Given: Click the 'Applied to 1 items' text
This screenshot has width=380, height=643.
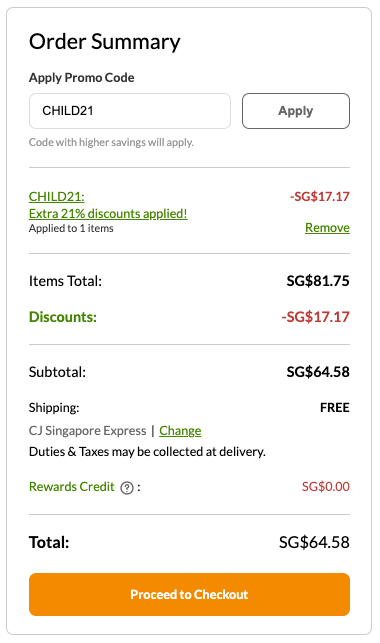Looking at the screenshot, I should (x=71, y=228).
